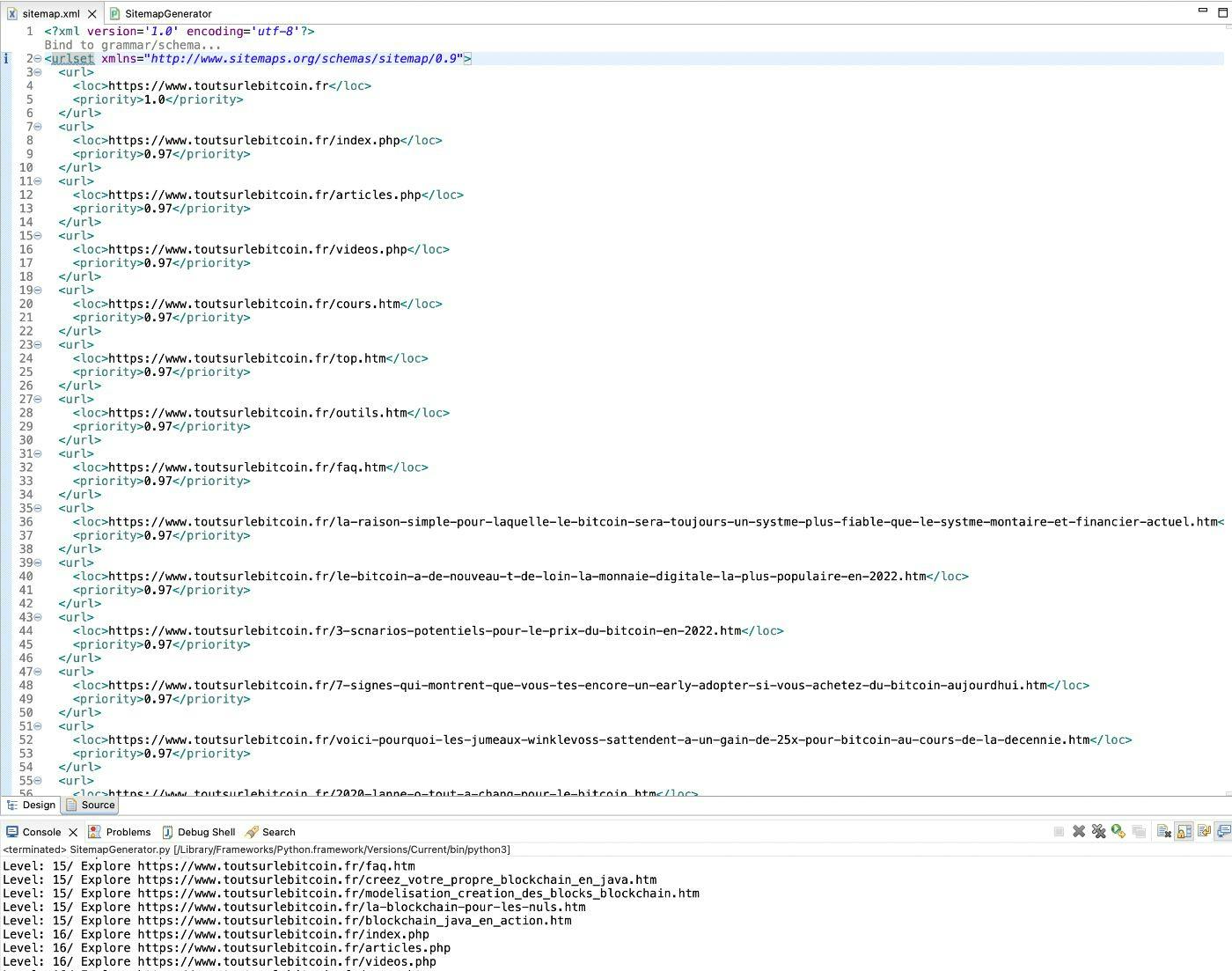The width and height of the screenshot is (1232, 971).
Task: Toggle Scroll Lock in the Console
Action: [1184, 832]
